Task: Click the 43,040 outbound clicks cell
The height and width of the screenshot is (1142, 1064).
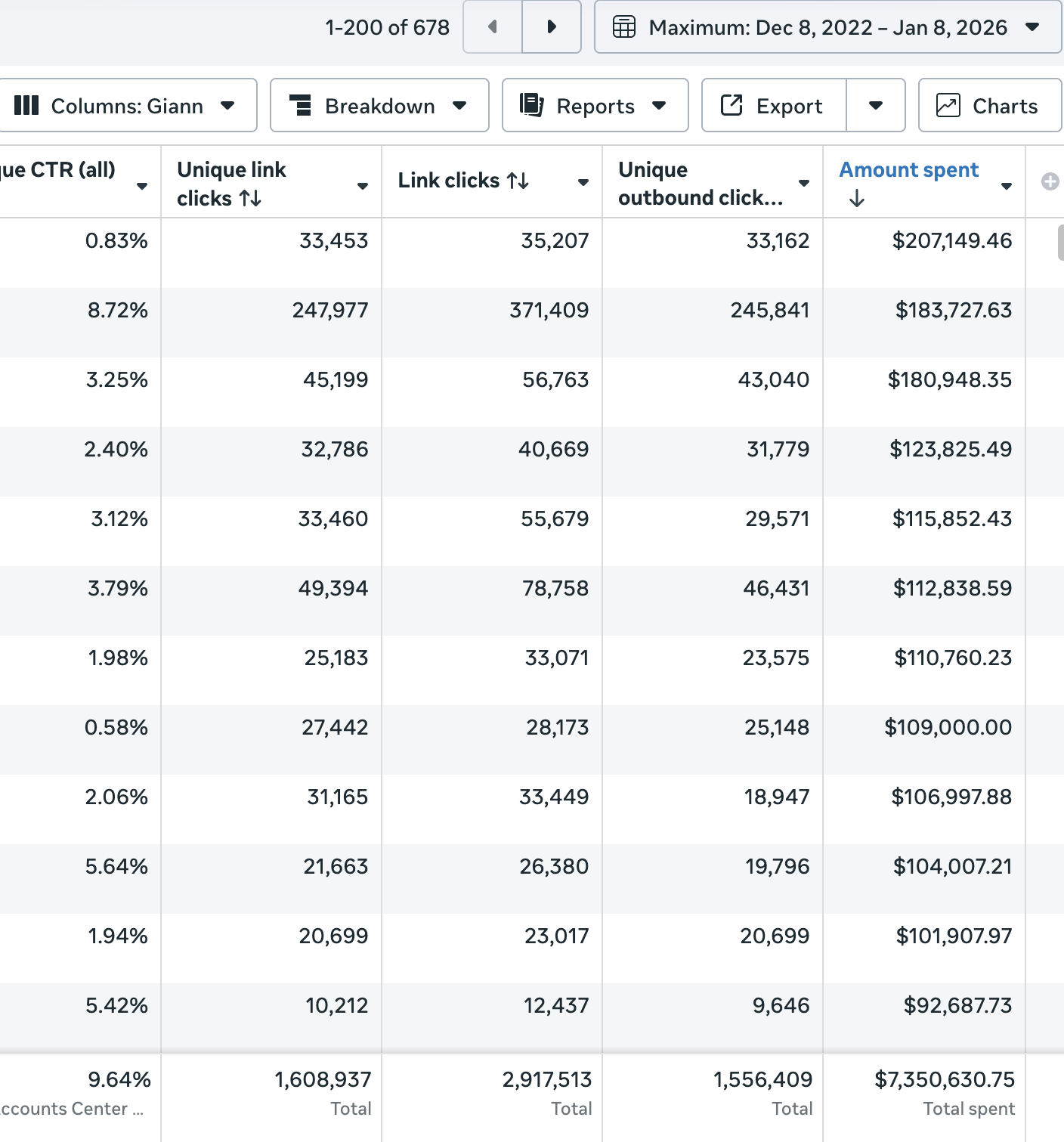Action: pyautogui.click(x=774, y=380)
